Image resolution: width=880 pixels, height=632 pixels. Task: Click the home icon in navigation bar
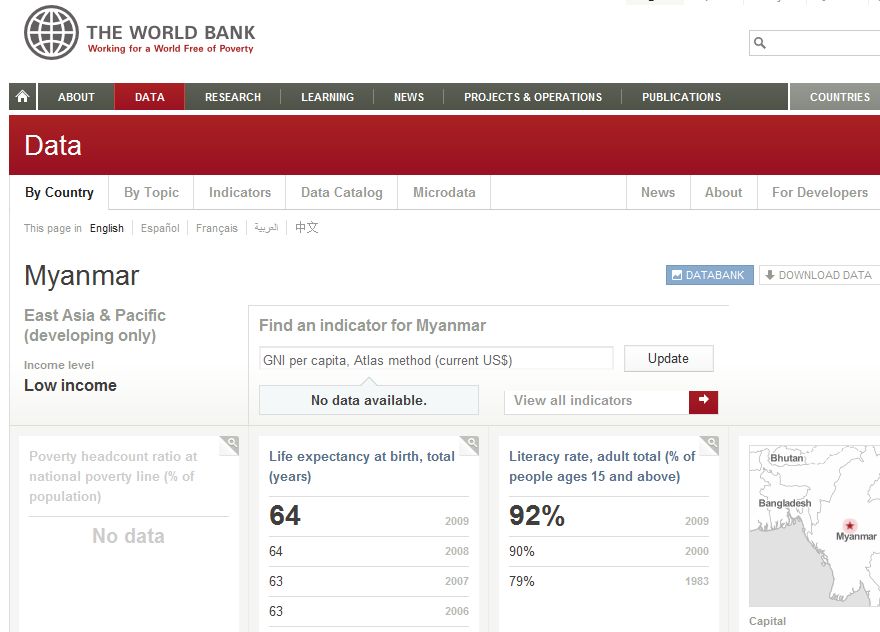(23, 97)
